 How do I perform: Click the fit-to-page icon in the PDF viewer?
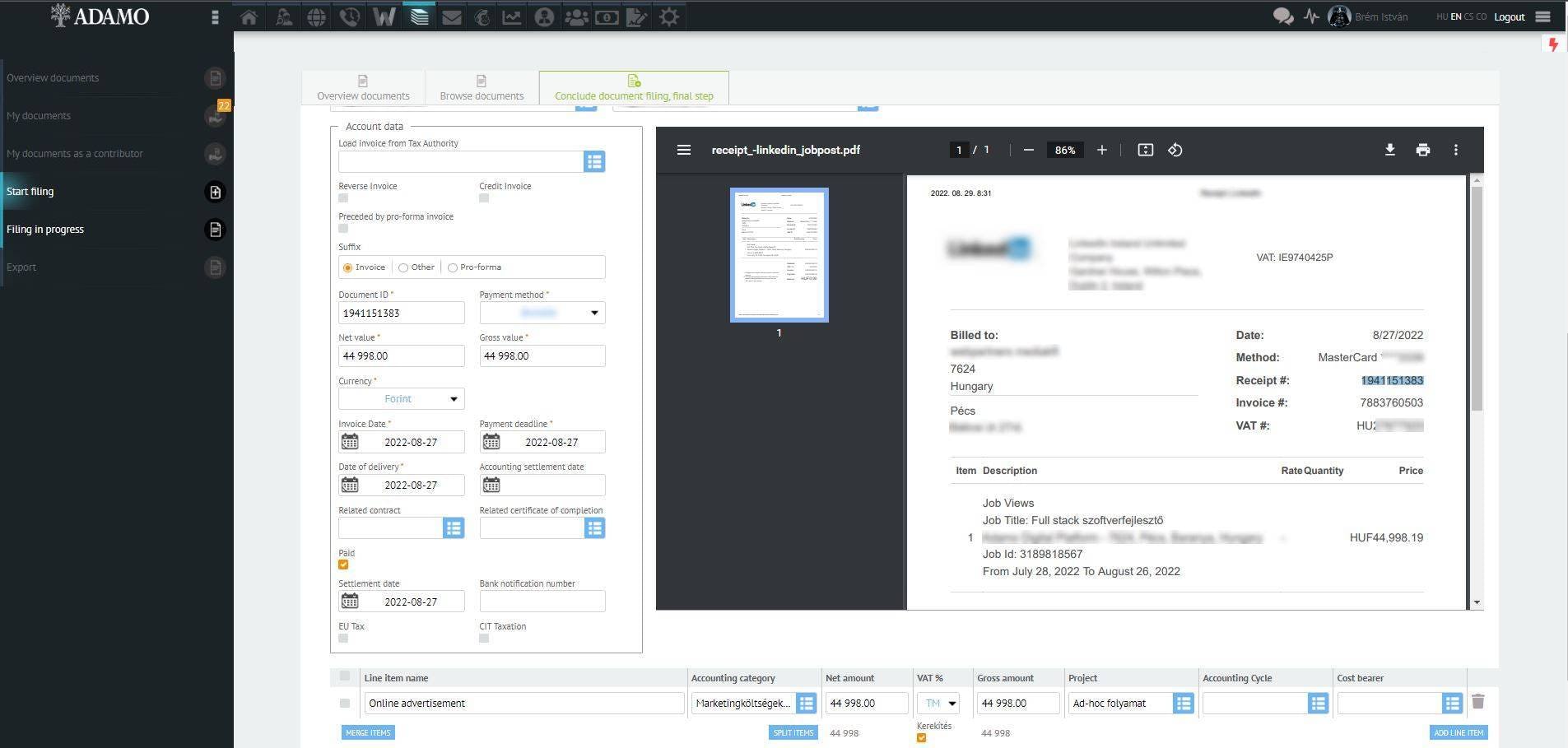coord(1145,150)
